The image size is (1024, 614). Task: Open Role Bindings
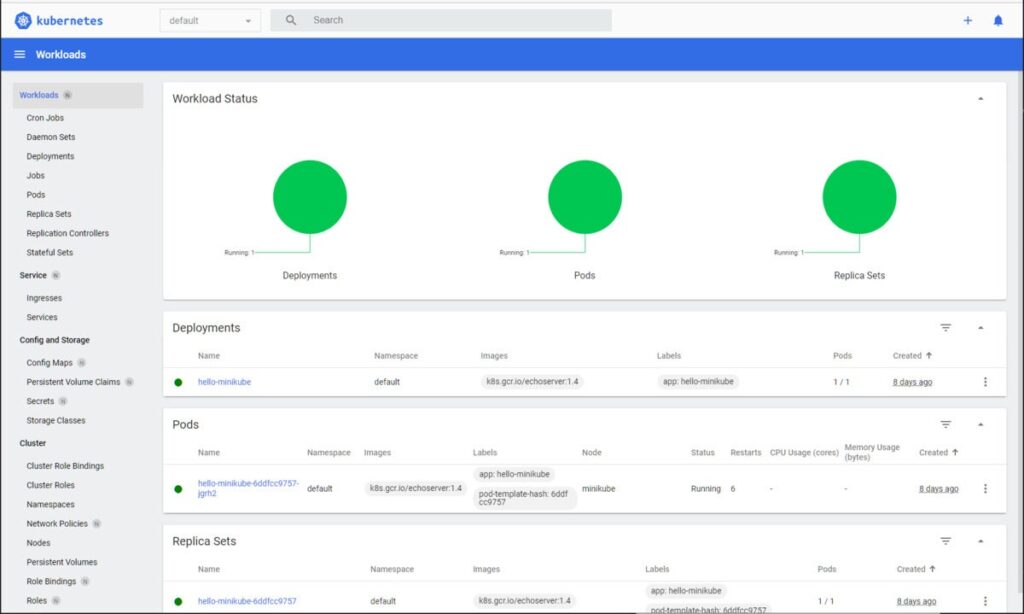51,581
